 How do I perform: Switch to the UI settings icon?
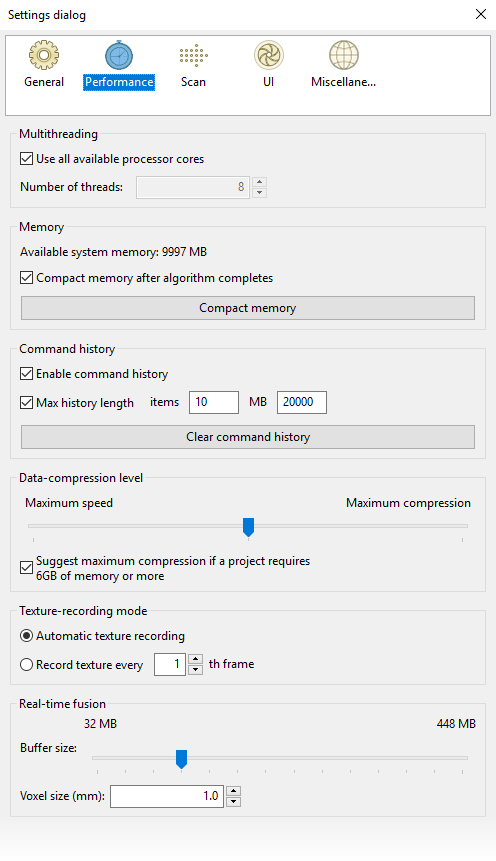[x=269, y=55]
